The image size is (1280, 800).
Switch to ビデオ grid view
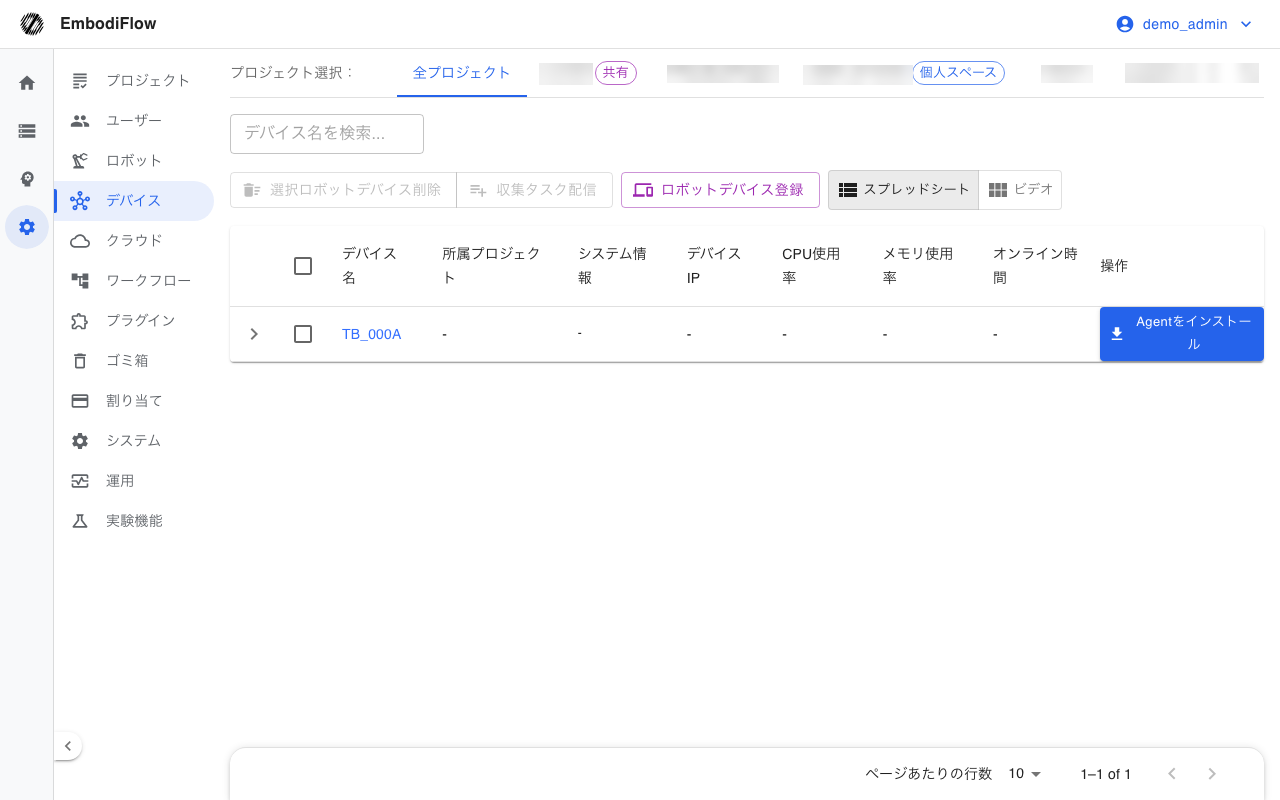click(x=1020, y=190)
